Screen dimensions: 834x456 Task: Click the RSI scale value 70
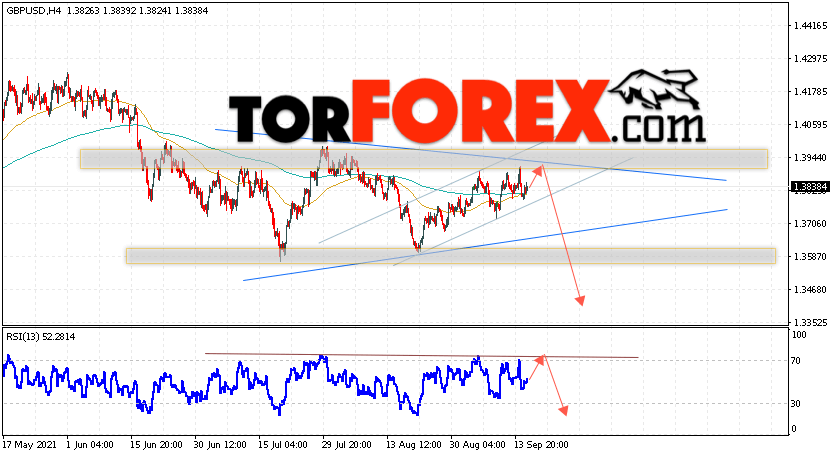pyautogui.click(x=796, y=361)
